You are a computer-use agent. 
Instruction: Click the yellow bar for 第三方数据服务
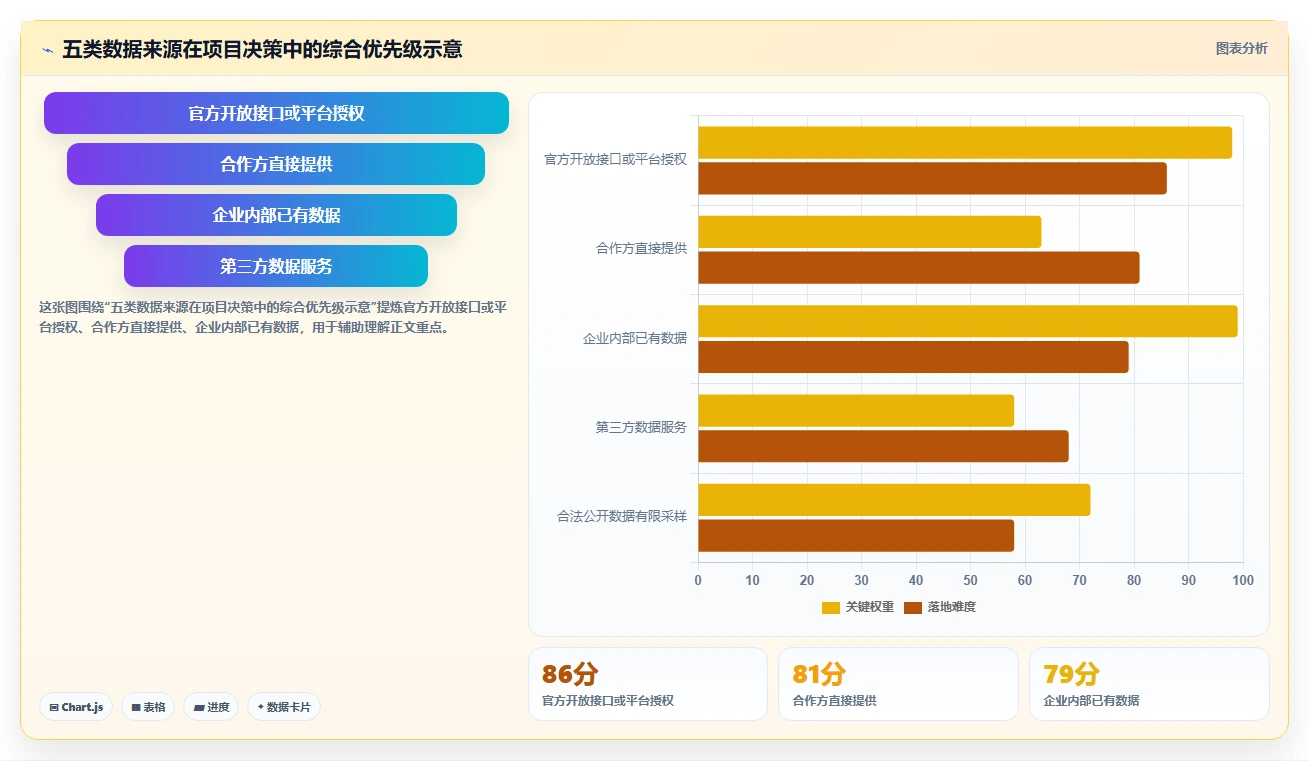pyautogui.click(x=856, y=411)
